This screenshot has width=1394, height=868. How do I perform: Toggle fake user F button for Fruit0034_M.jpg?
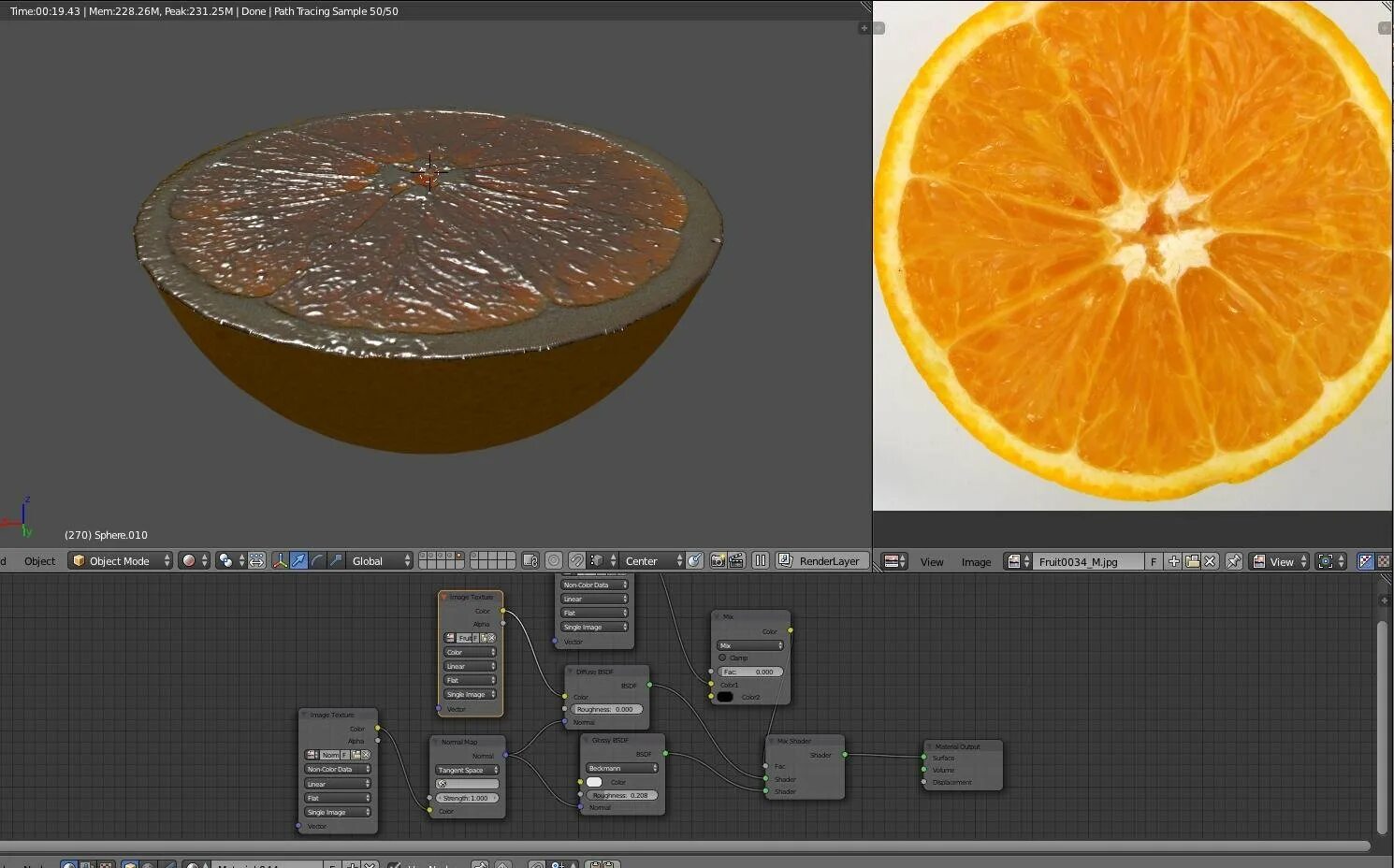click(1154, 561)
